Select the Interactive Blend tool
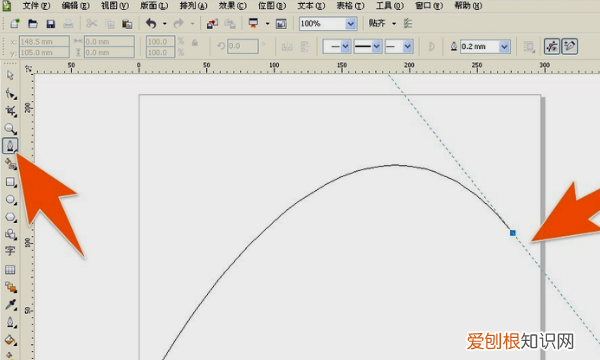This screenshot has height=360, width=600. tap(10, 287)
